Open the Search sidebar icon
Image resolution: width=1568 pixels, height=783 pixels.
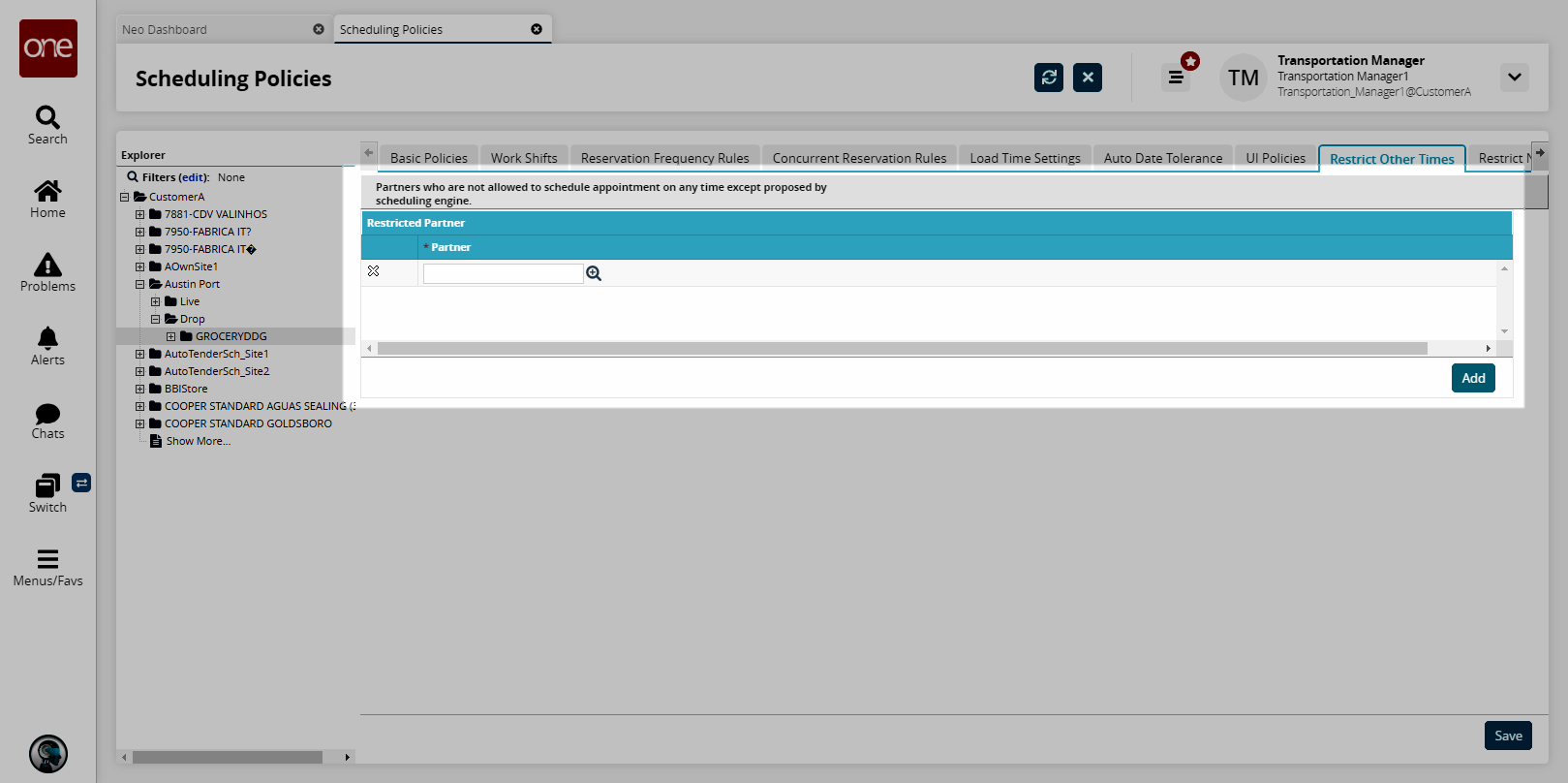pyautogui.click(x=47, y=118)
